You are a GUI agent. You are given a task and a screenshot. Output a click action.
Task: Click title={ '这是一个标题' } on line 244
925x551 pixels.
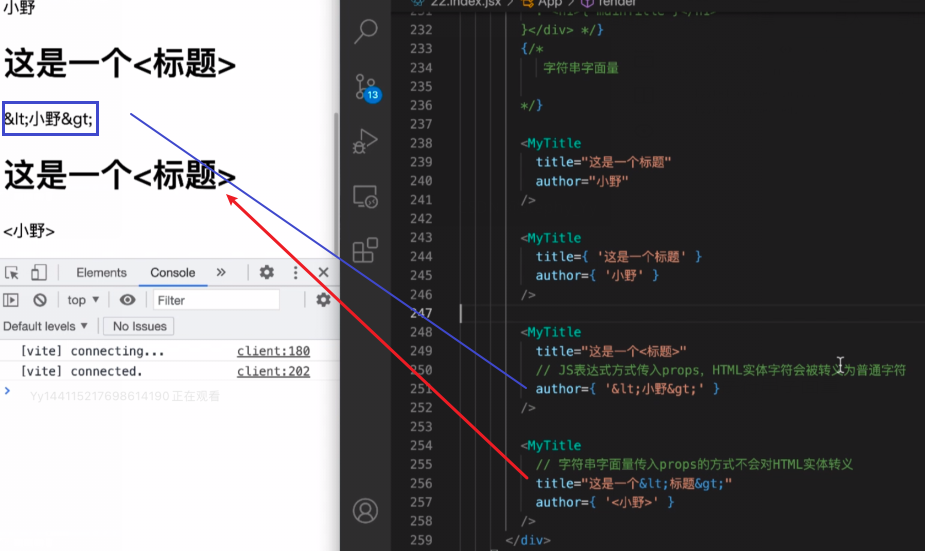click(618, 257)
